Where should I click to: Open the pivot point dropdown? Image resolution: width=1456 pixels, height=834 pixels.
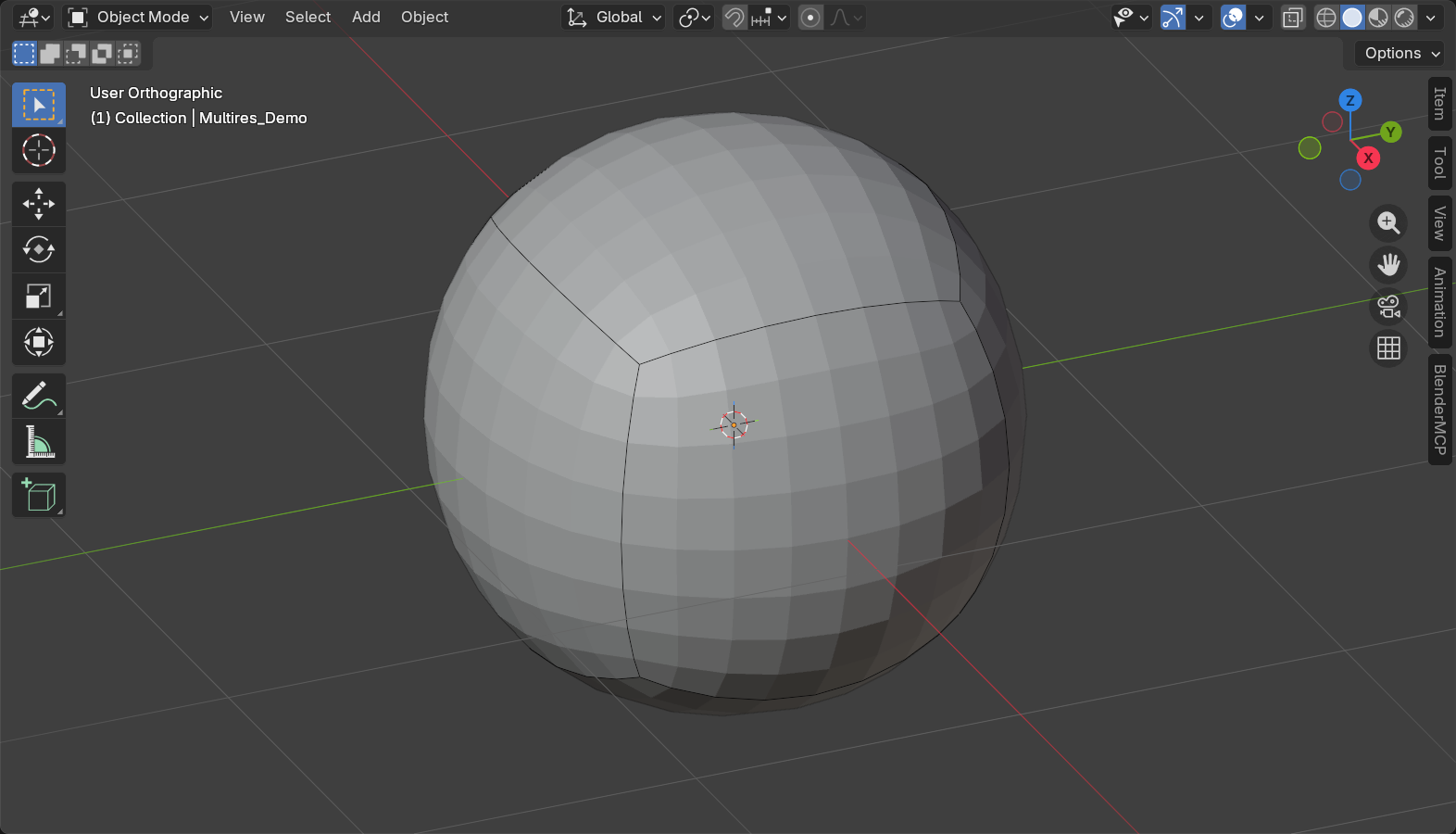pos(695,18)
